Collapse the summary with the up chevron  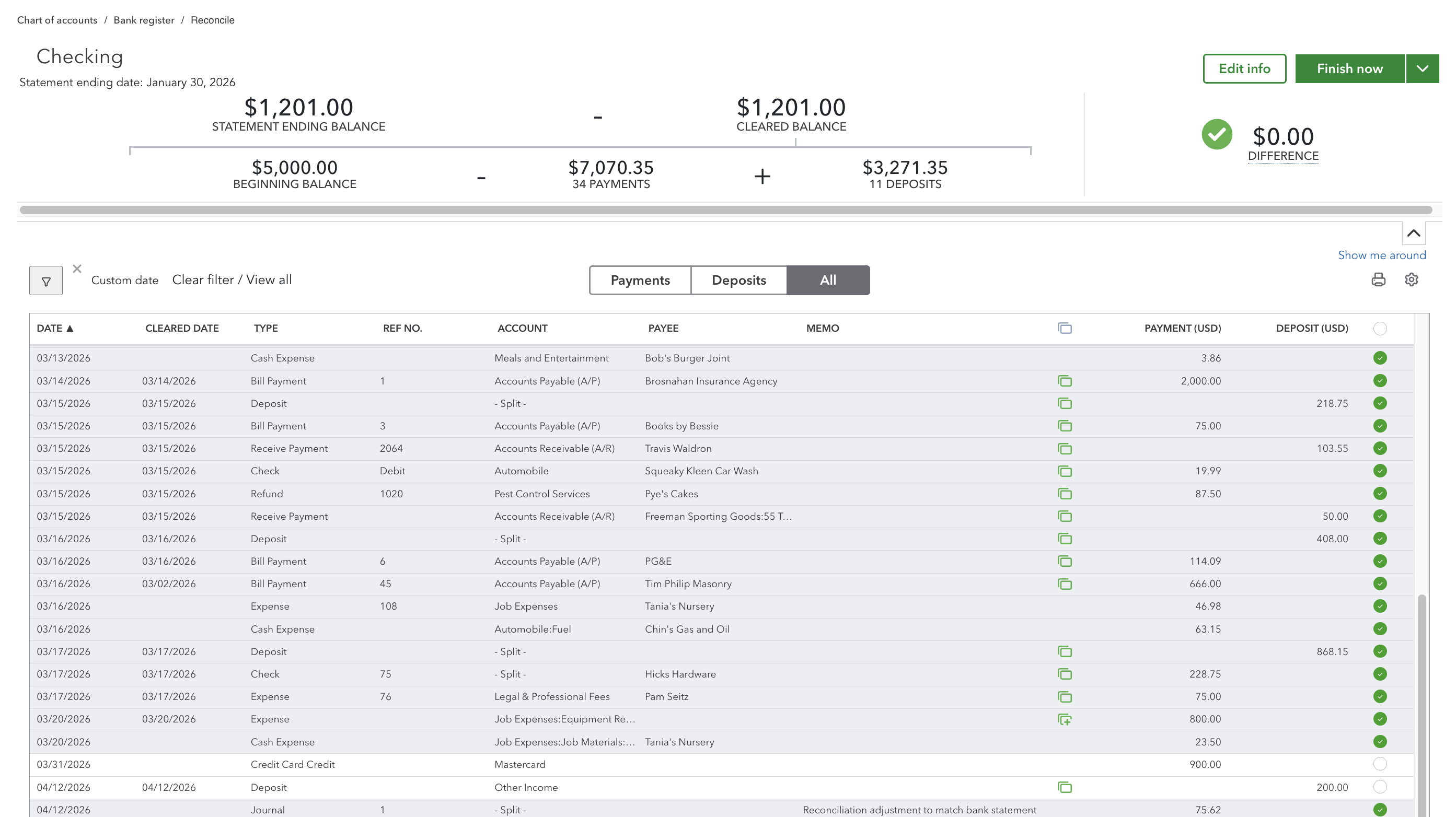tap(1414, 233)
